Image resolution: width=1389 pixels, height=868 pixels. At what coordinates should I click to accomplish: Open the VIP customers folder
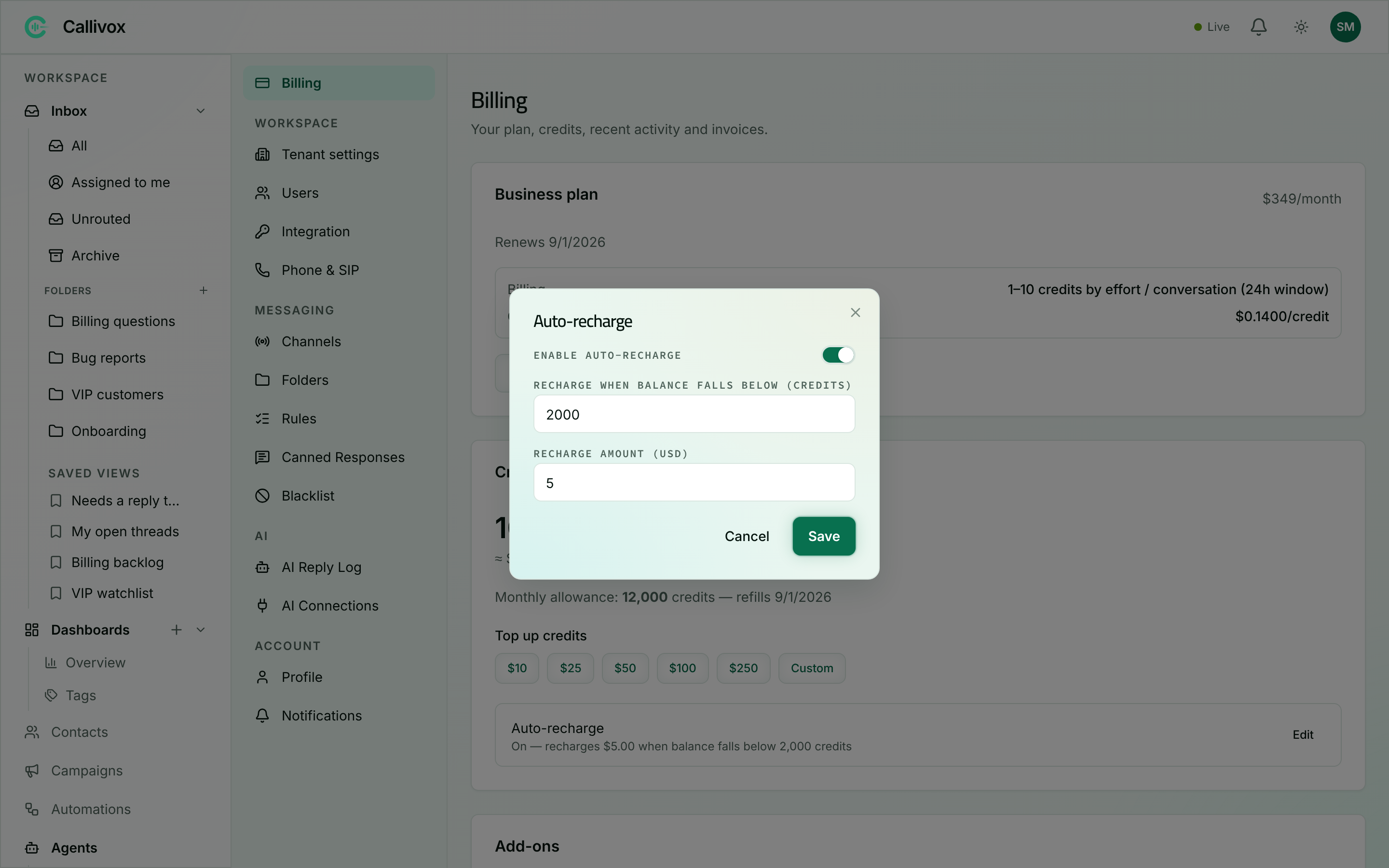126,394
